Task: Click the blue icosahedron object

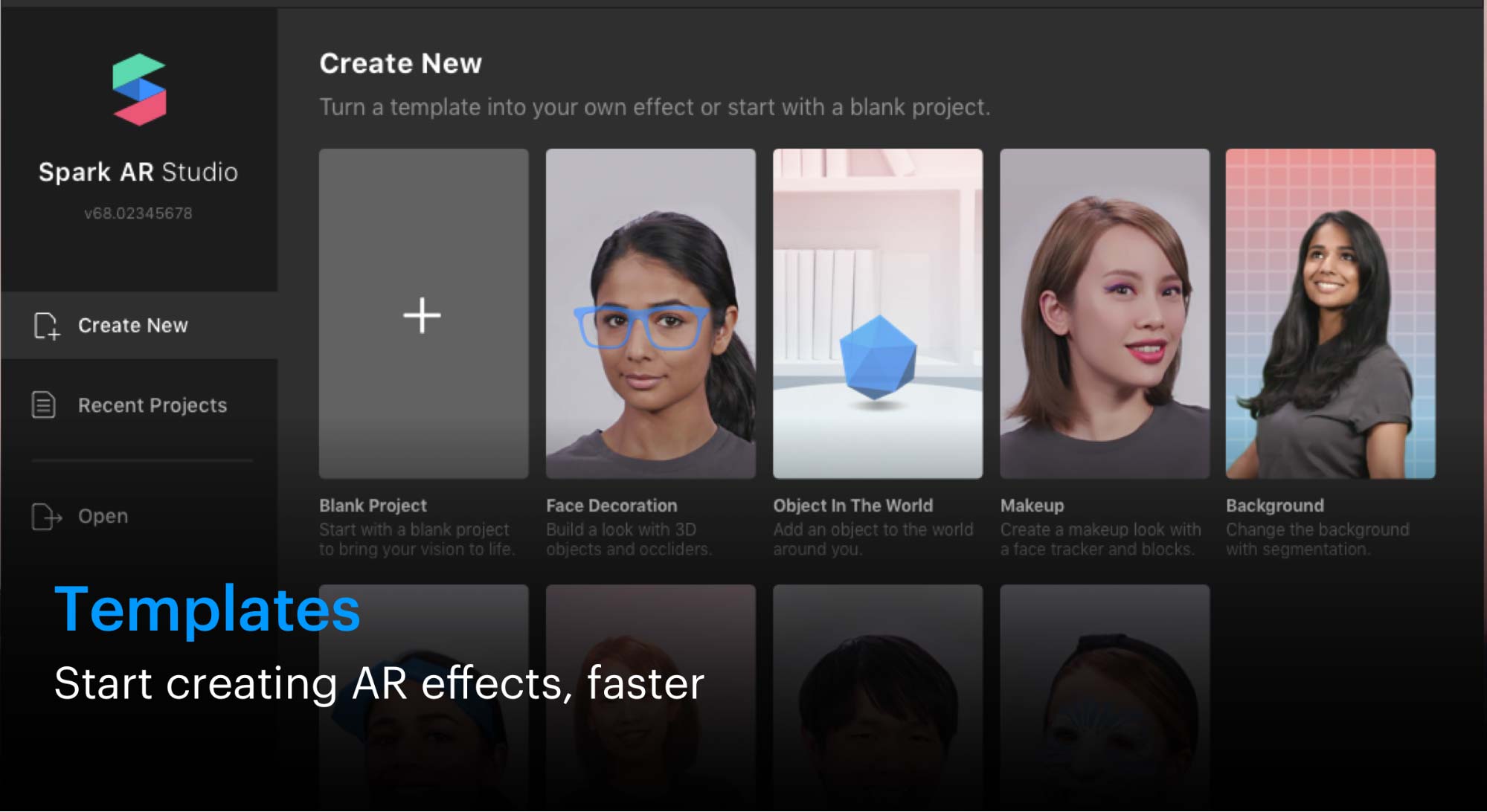Action: coord(878,358)
